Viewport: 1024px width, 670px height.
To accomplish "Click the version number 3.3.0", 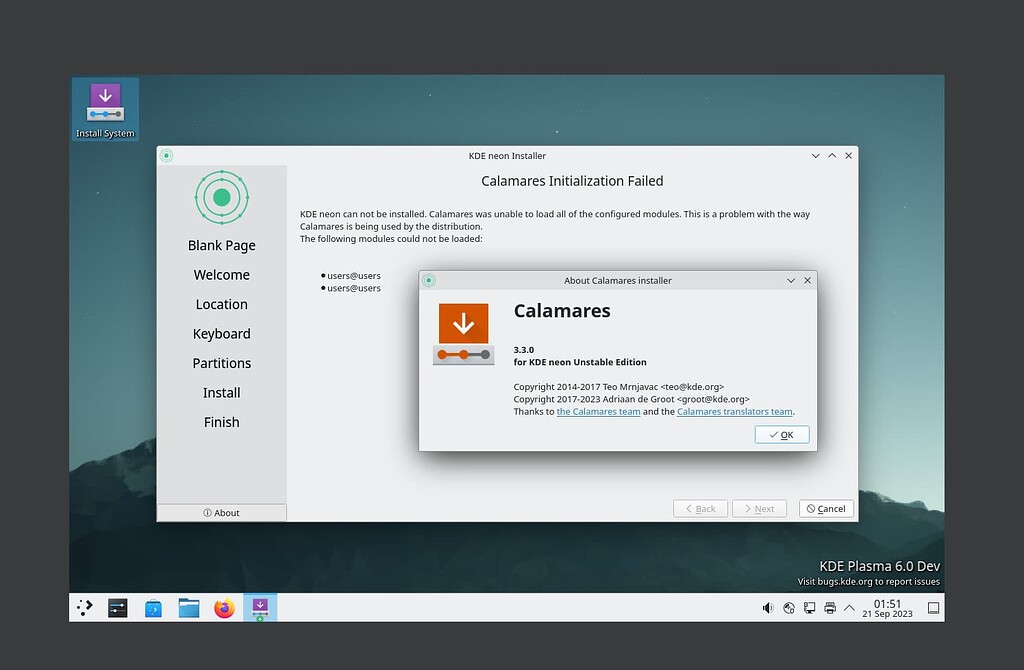I will 524,349.
